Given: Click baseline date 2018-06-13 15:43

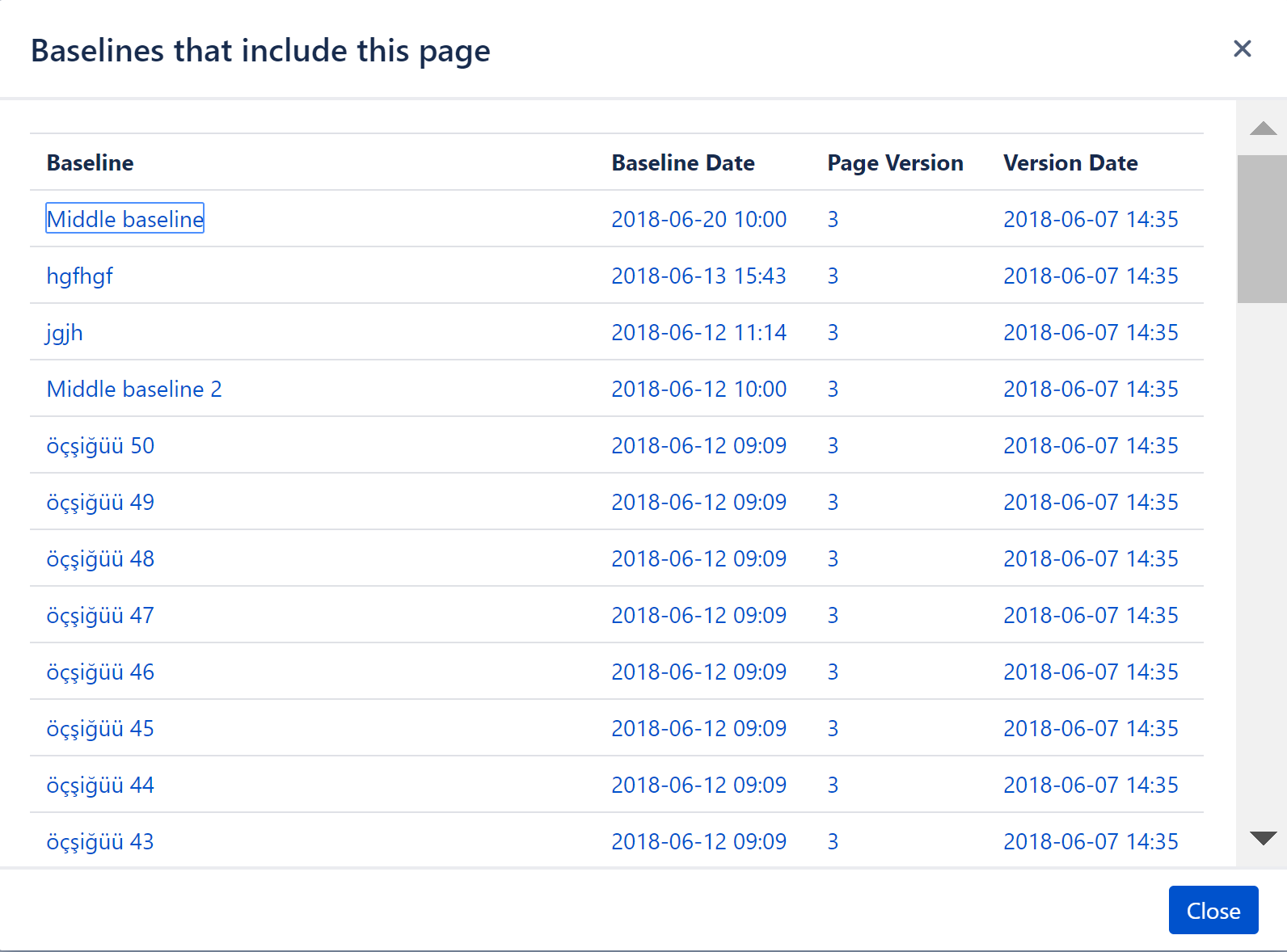Looking at the screenshot, I should (698, 276).
